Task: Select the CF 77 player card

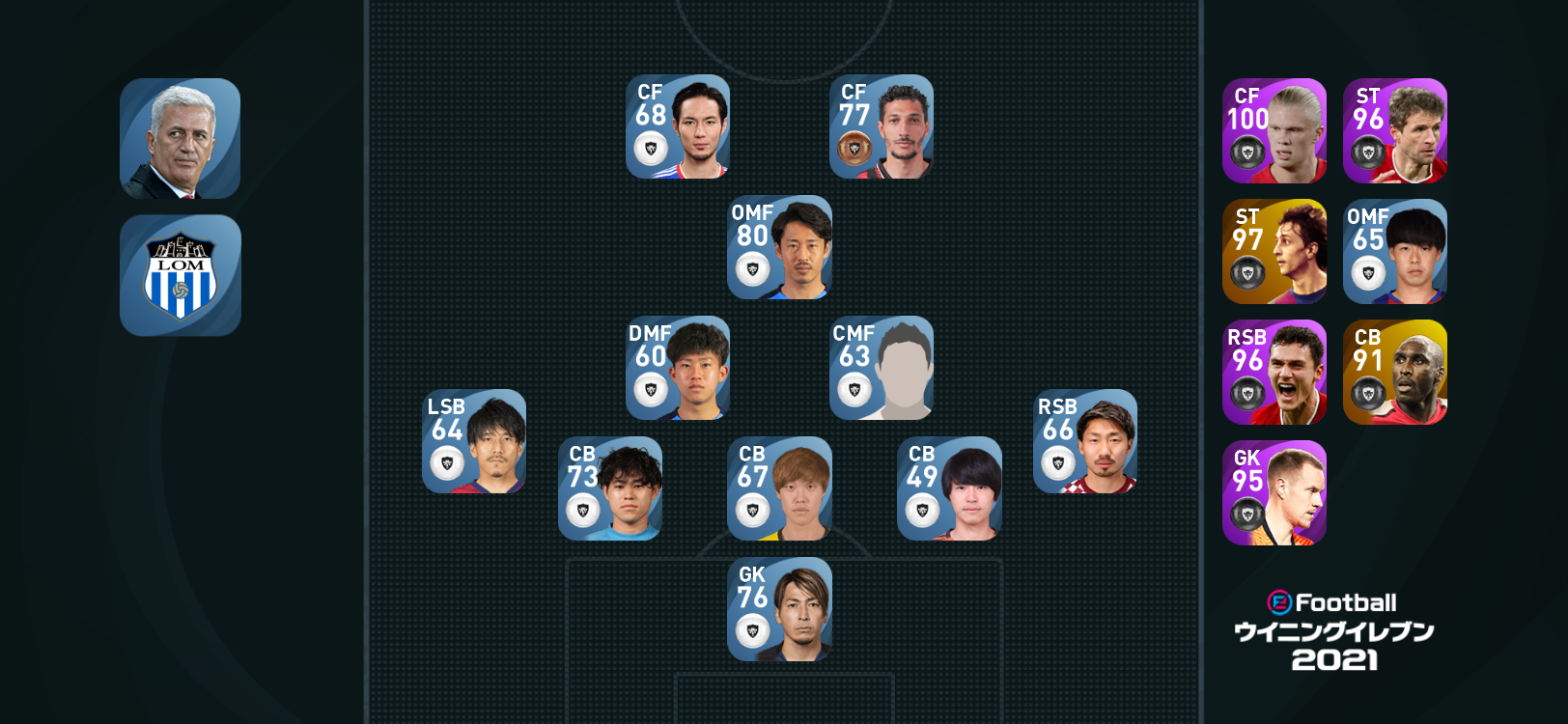Action: point(882,126)
